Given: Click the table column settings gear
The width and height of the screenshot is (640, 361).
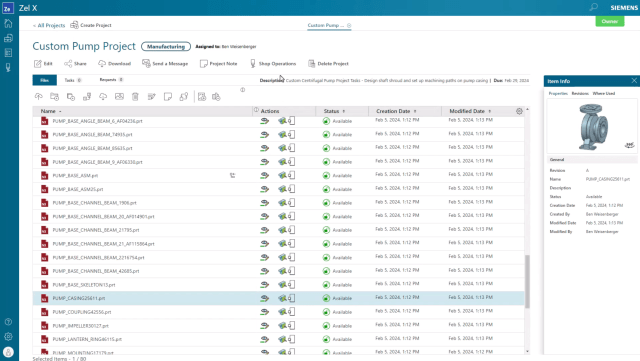Looking at the screenshot, I should 519,111.
